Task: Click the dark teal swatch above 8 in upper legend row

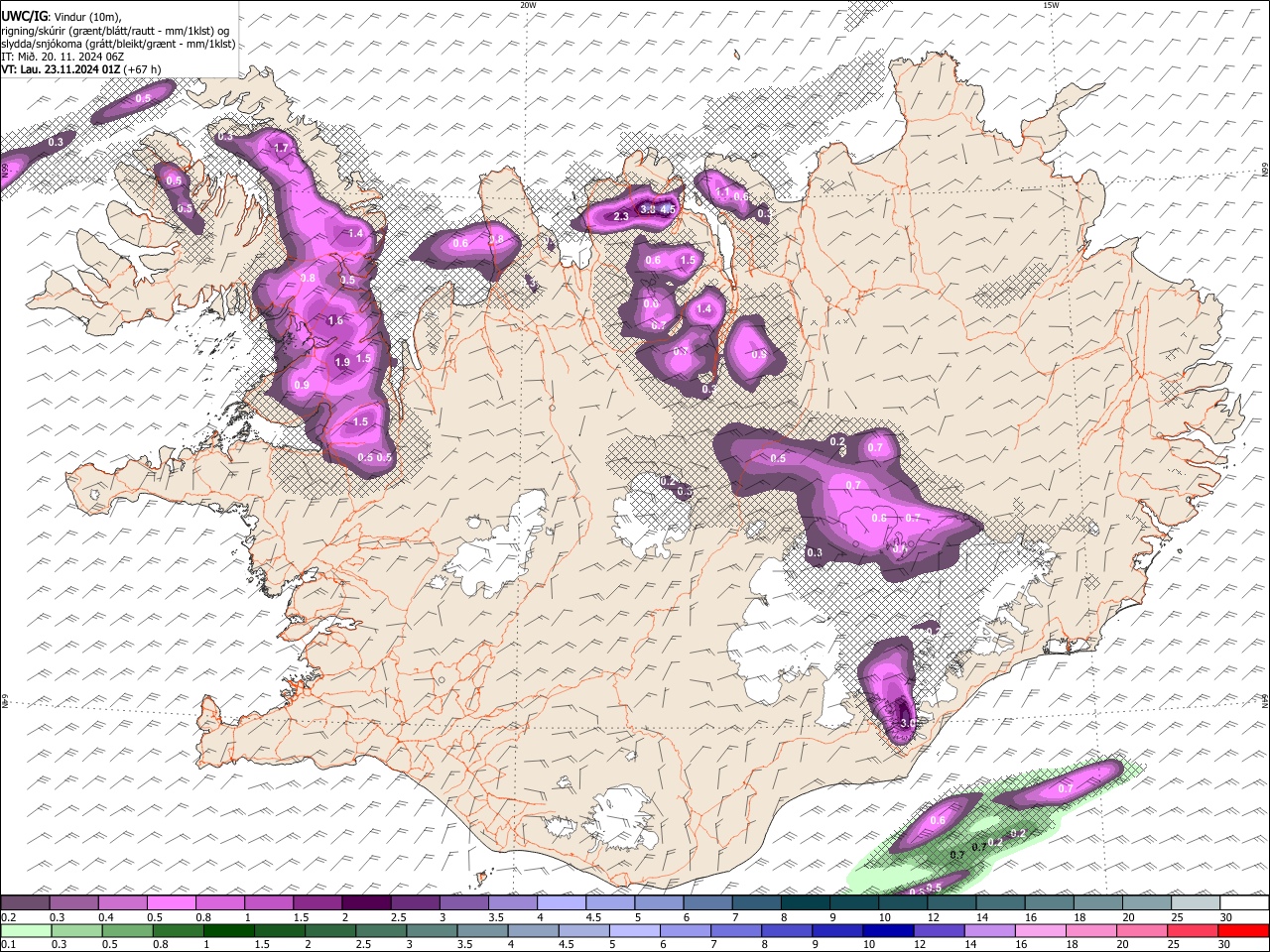Action: click(x=805, y=903)
